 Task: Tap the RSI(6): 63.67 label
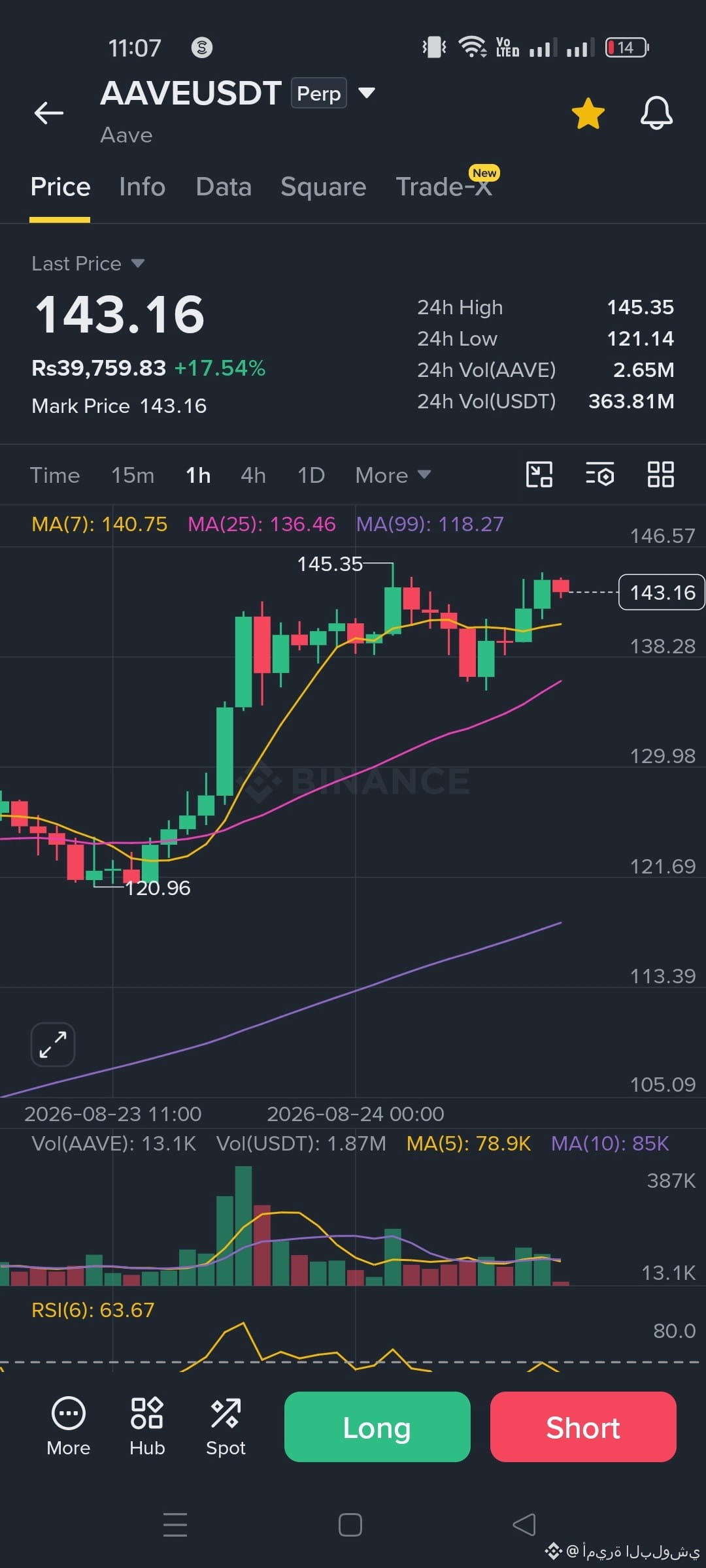tap(93, 1310)
